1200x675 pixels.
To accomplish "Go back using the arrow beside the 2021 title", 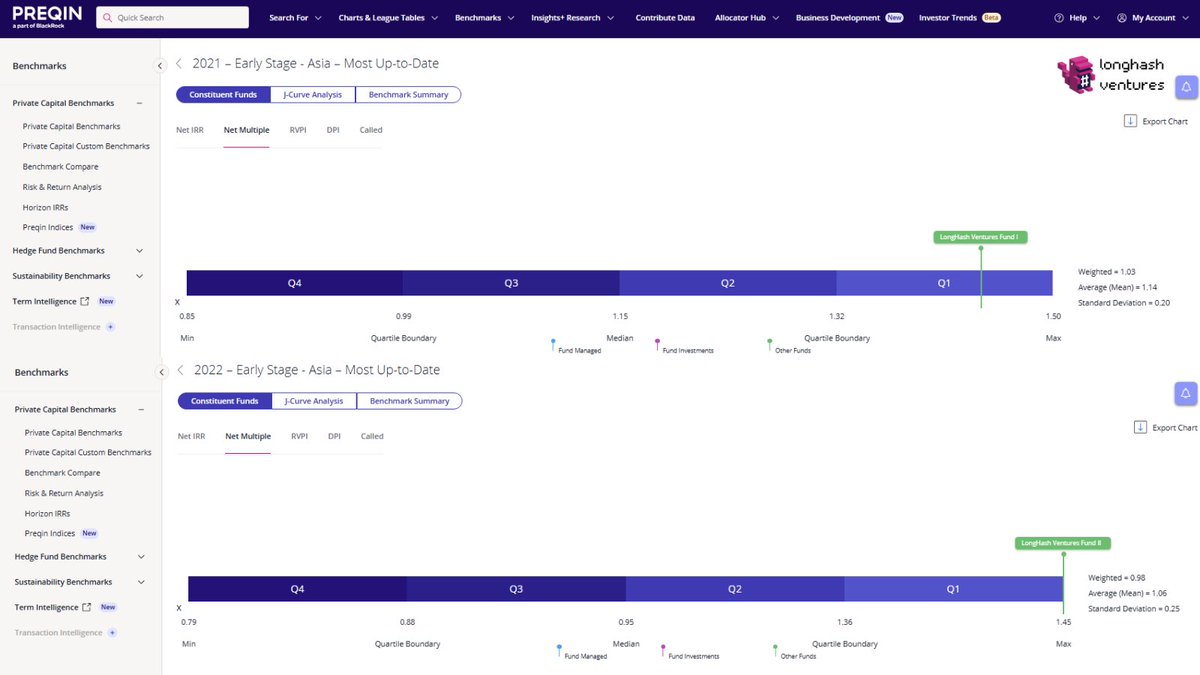I will point(179,63).
